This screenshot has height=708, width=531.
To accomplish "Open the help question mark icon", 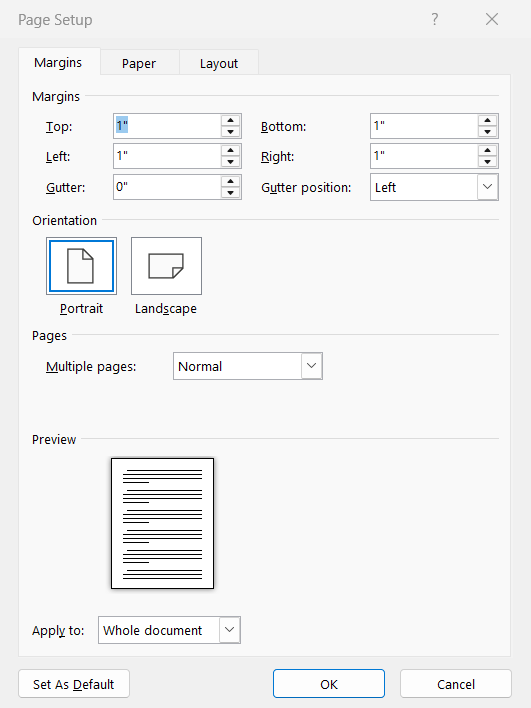I will [x=434, y=19].
